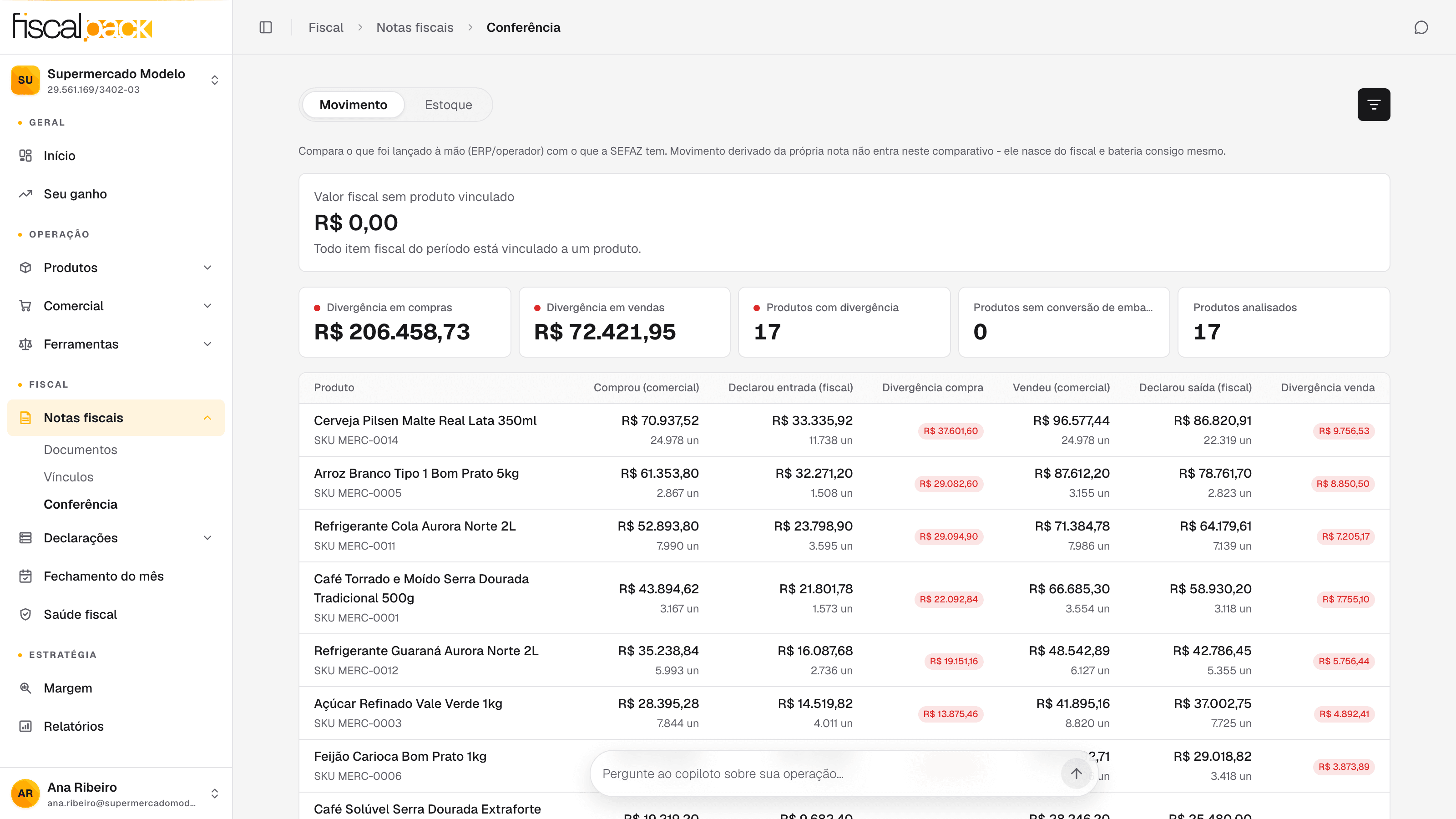
Task: Click the Notas fiscais breadcrumb link
Action: [x=415, y=27]
